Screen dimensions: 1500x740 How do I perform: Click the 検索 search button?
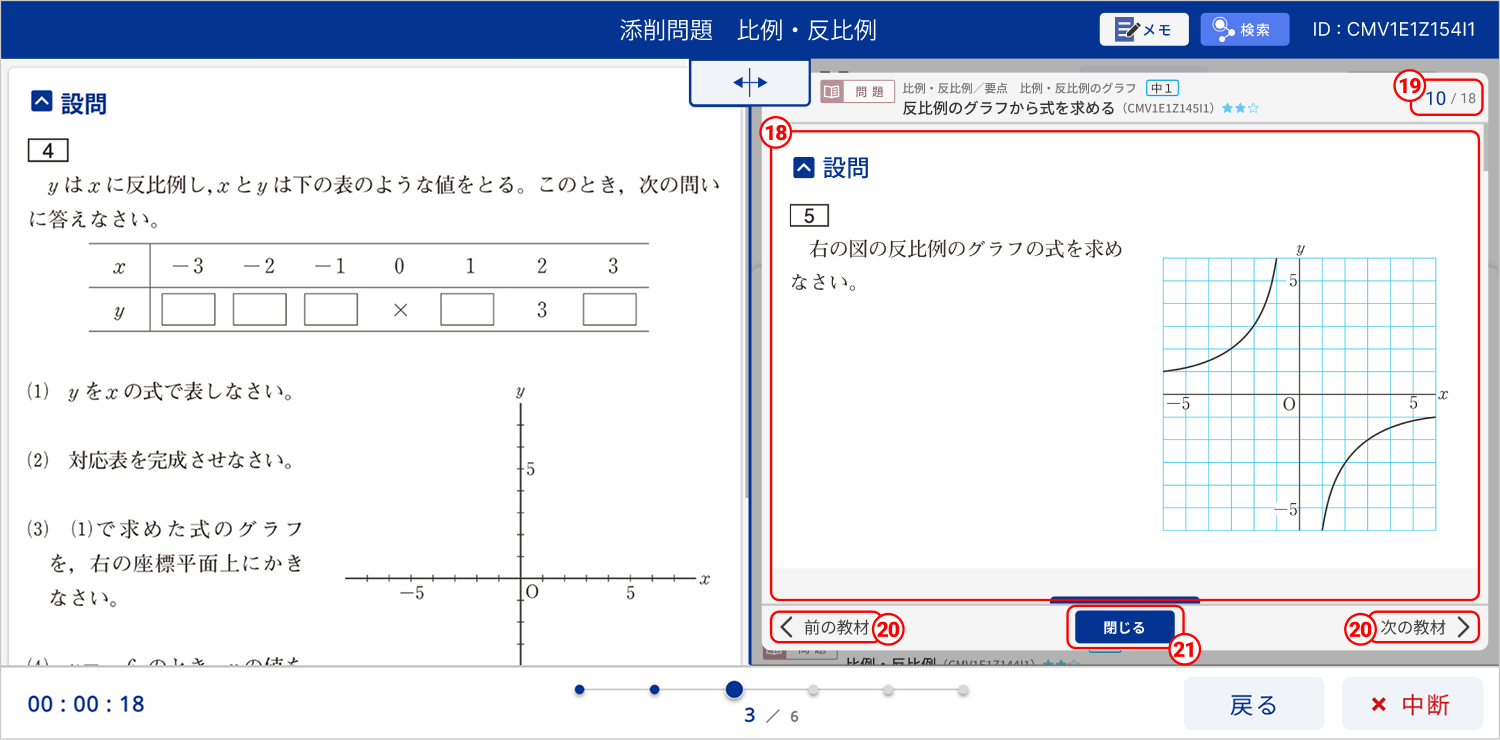(x=1244, y=30)
